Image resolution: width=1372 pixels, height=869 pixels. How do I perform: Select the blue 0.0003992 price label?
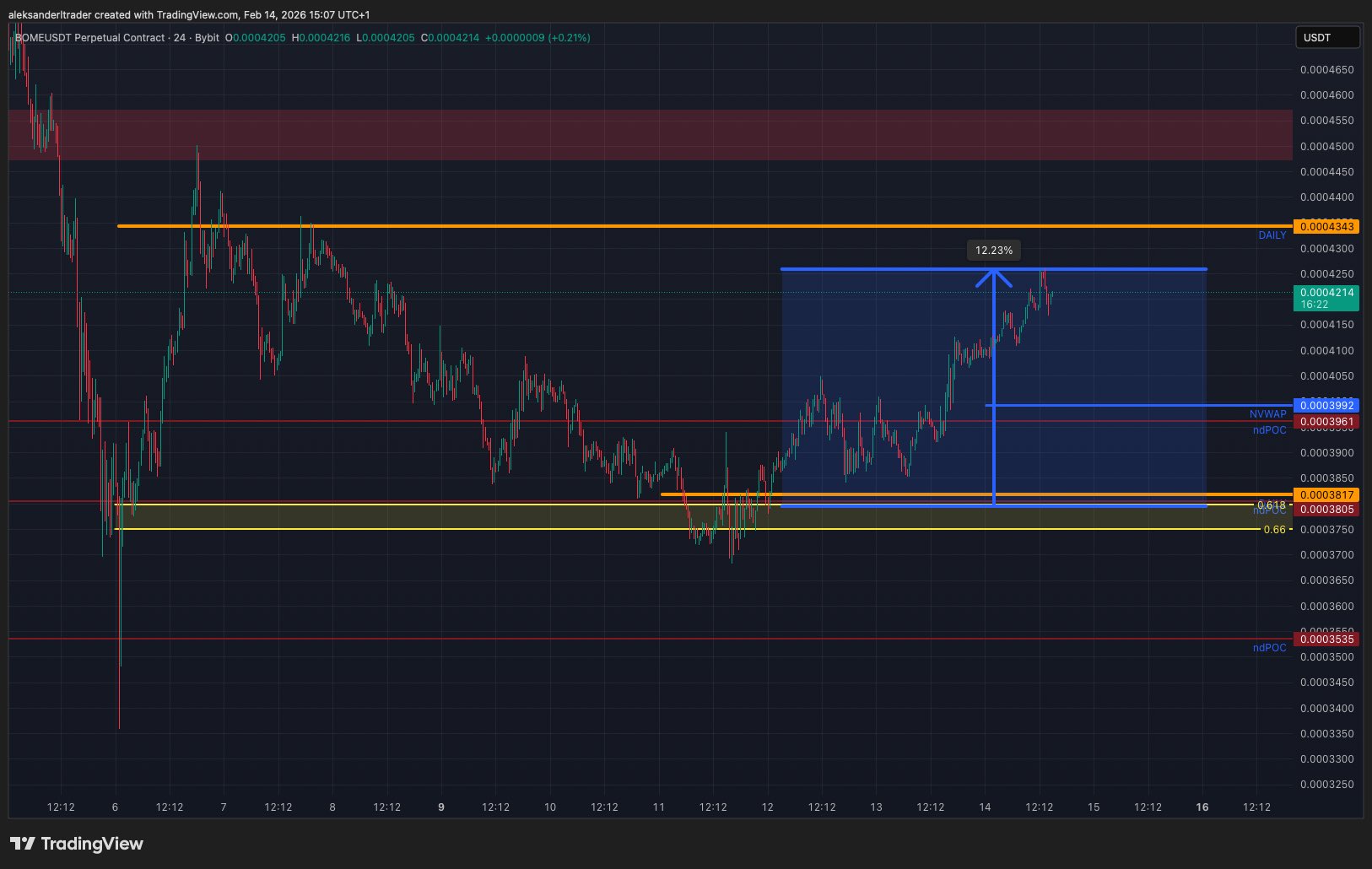(x=1326, y=406)
